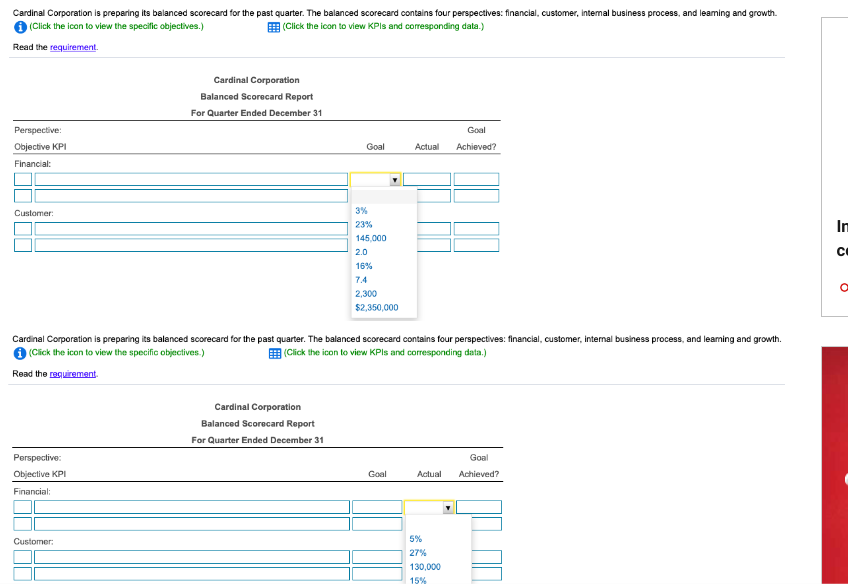The height and width of the screenshot is (584, 848).
Task: Click the Actual input field in the first Financial row
Action: click(x=427, y=179)
